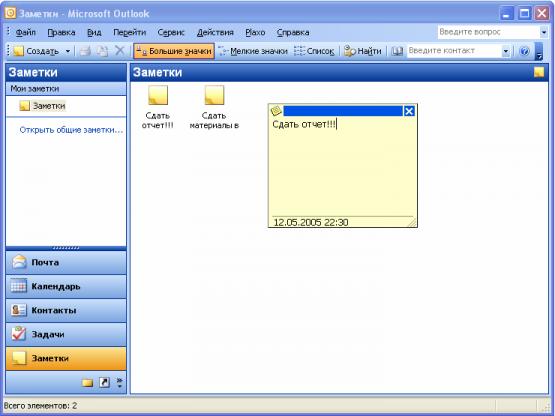Open the Plaxo menu

(255, 33)
